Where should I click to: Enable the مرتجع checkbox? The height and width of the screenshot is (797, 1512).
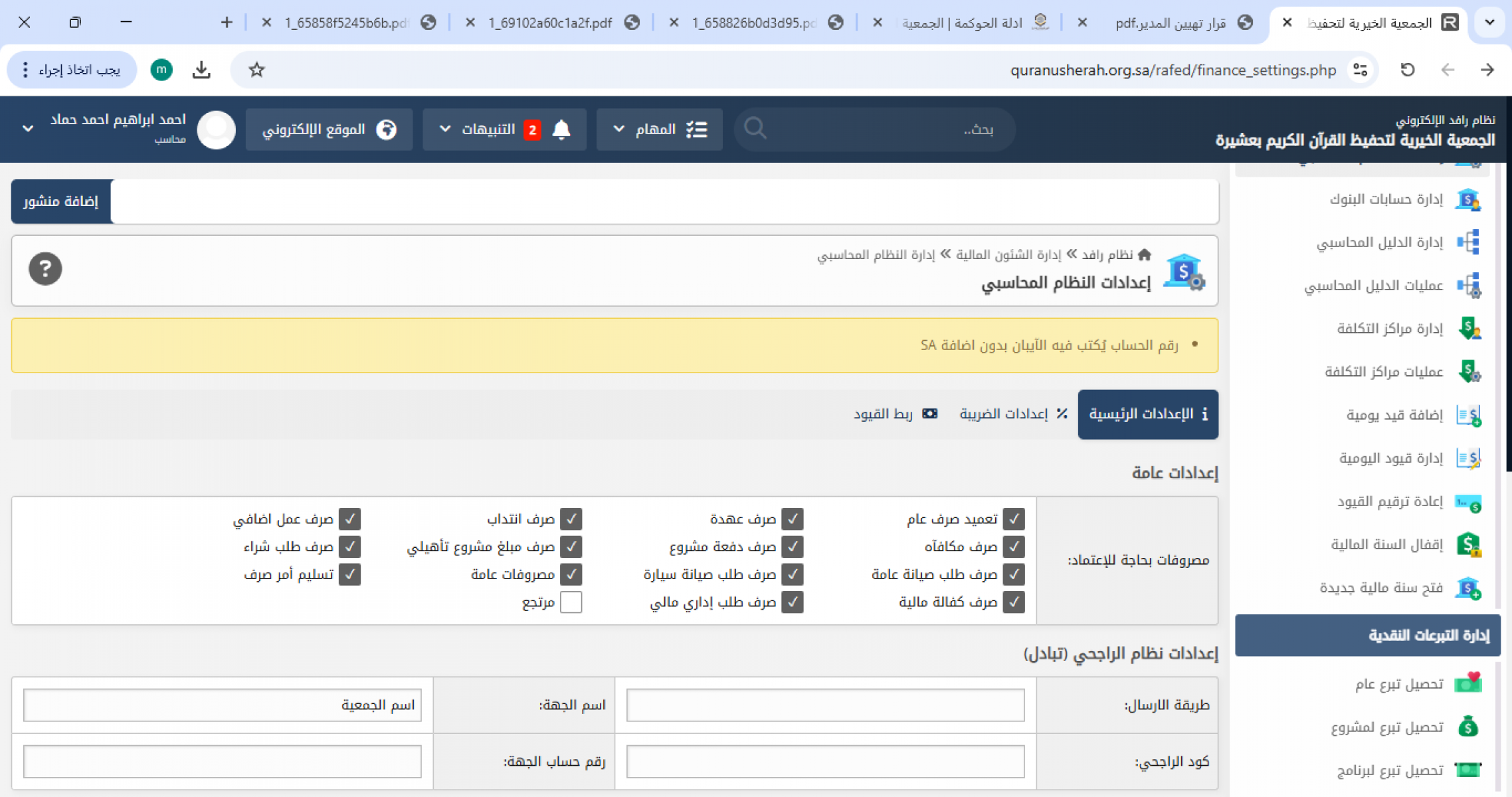[571, 602]
